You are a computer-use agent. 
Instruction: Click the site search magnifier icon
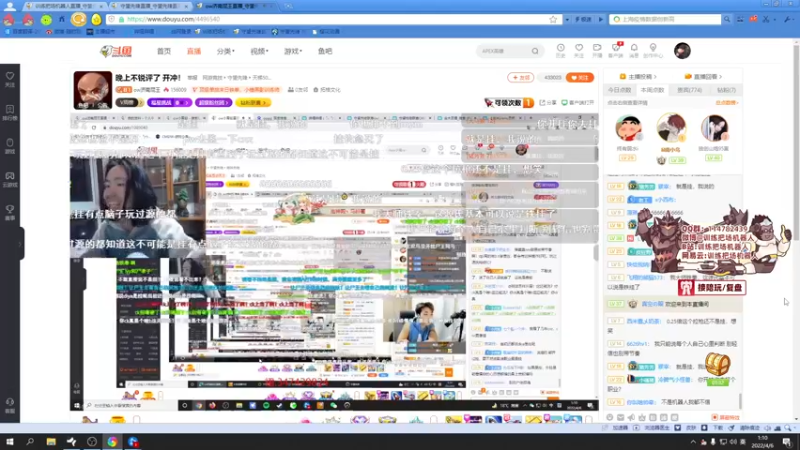coord(535,51)
